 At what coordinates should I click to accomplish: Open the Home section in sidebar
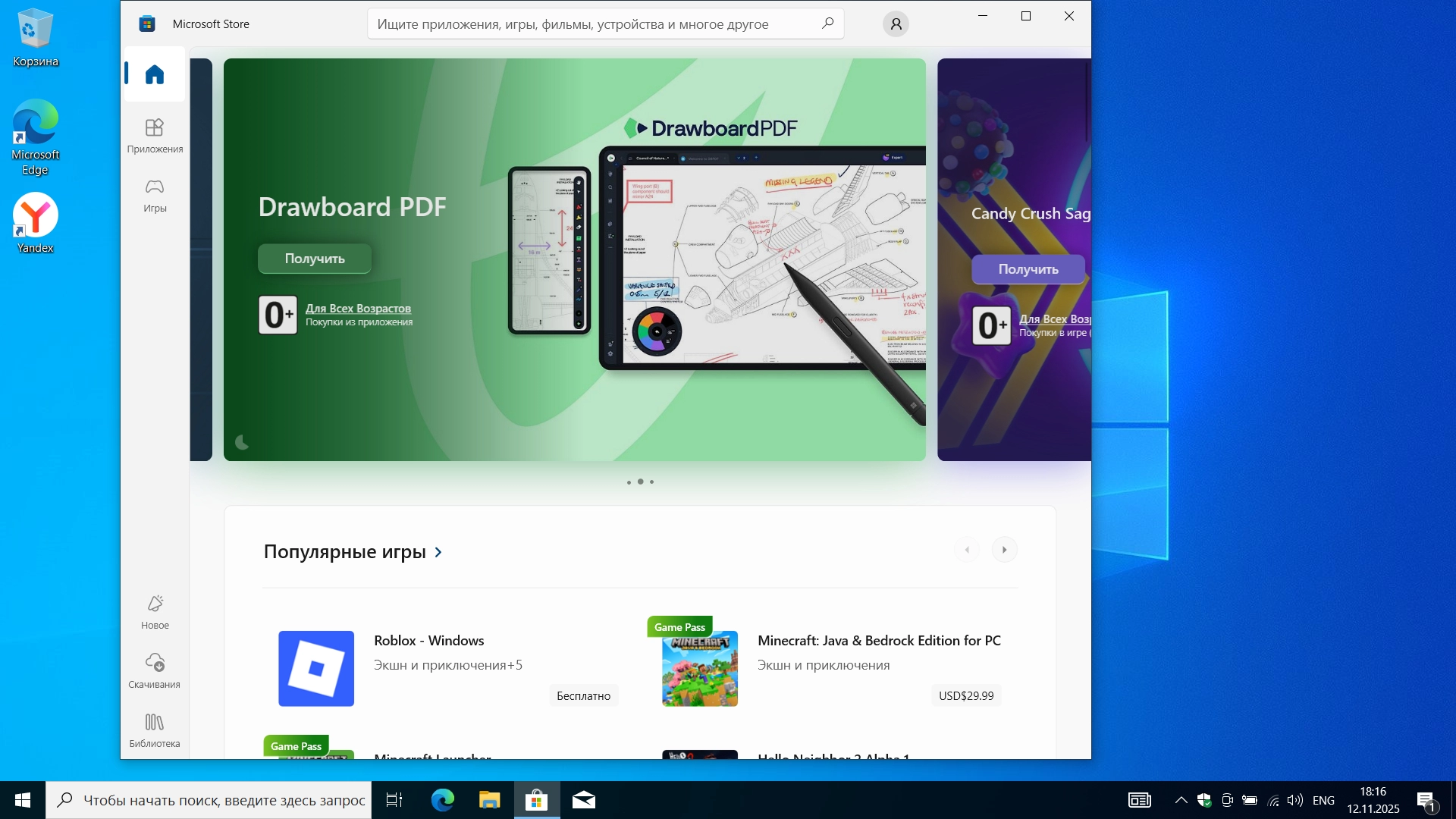pos(155,74)
